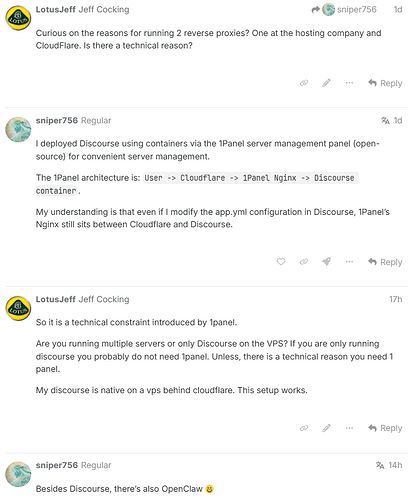Viewport: 419px width, 500px height.
Task: Reply to first LotusJeff post
Action: [385, 83]
